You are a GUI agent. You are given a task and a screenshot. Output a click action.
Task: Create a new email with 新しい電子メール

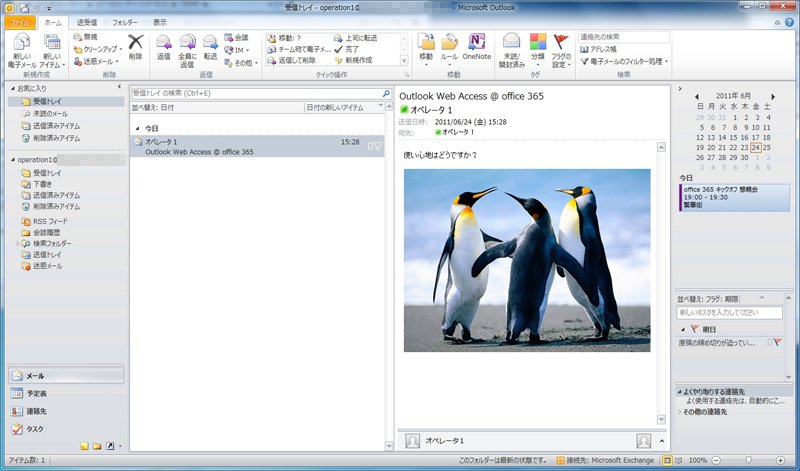click(21, 51)
